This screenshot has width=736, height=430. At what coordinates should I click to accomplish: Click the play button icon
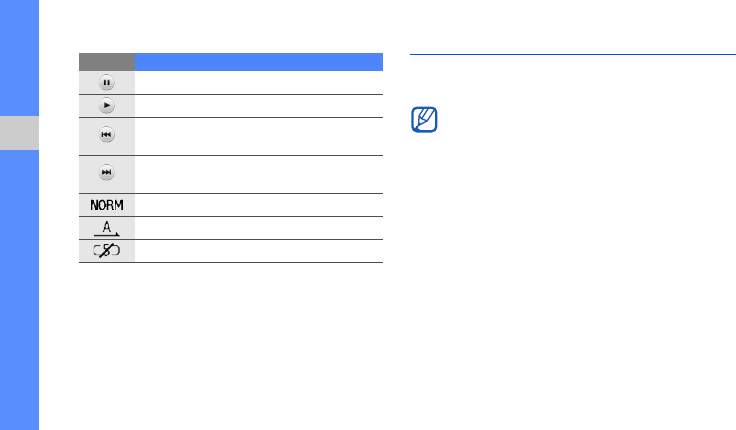click(107, 106)
